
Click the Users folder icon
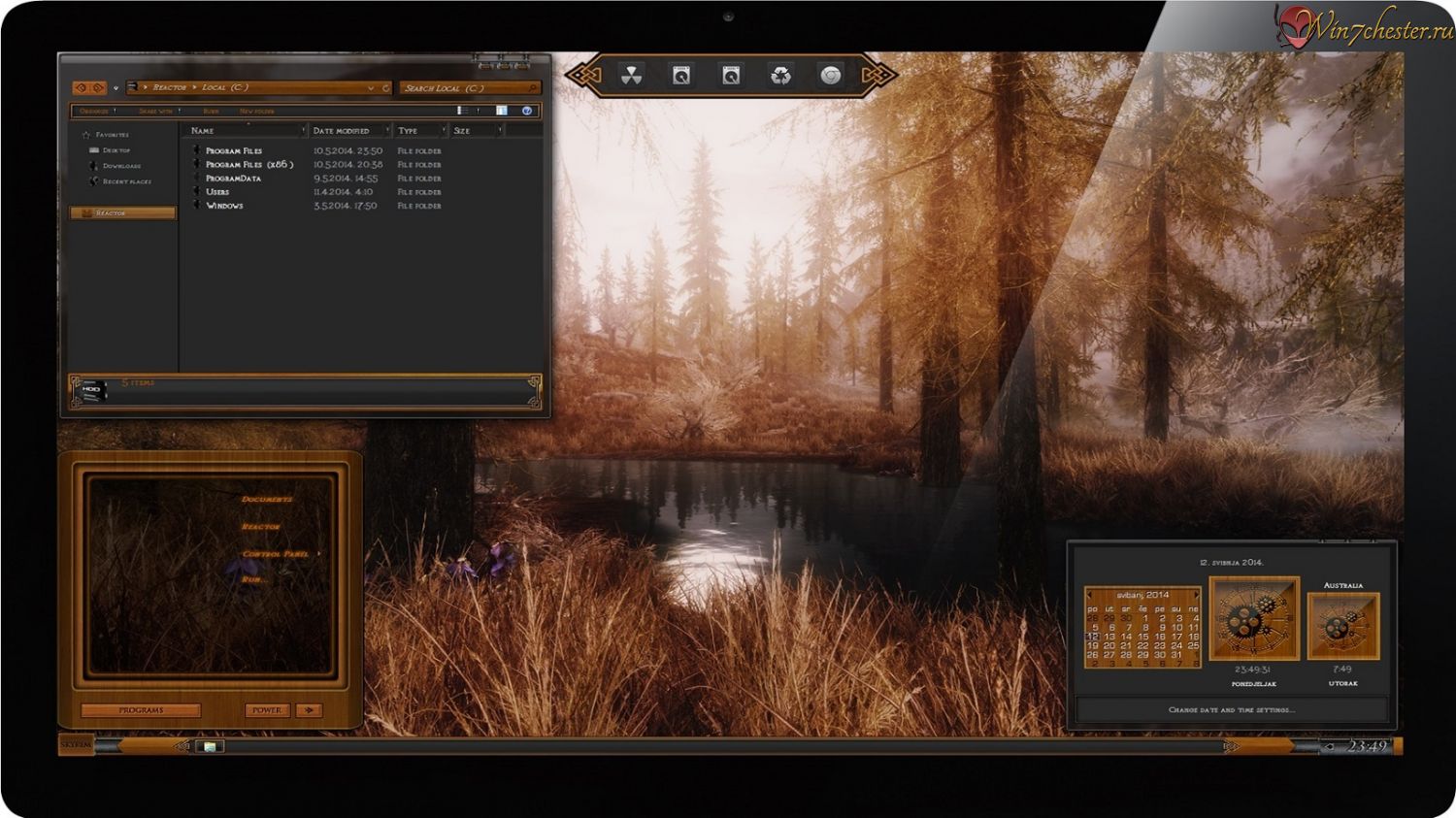pos(197,191)
